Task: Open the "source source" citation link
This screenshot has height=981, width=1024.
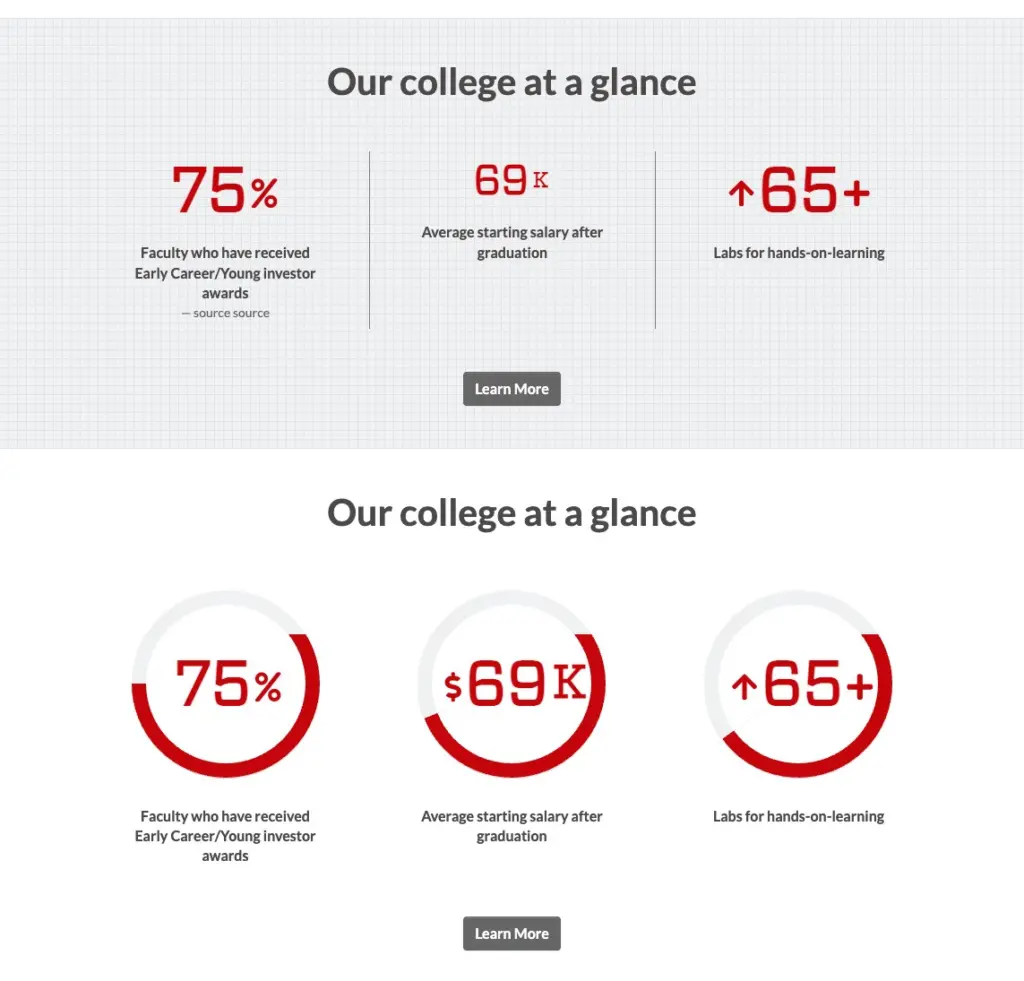Action: click(231, 313)
